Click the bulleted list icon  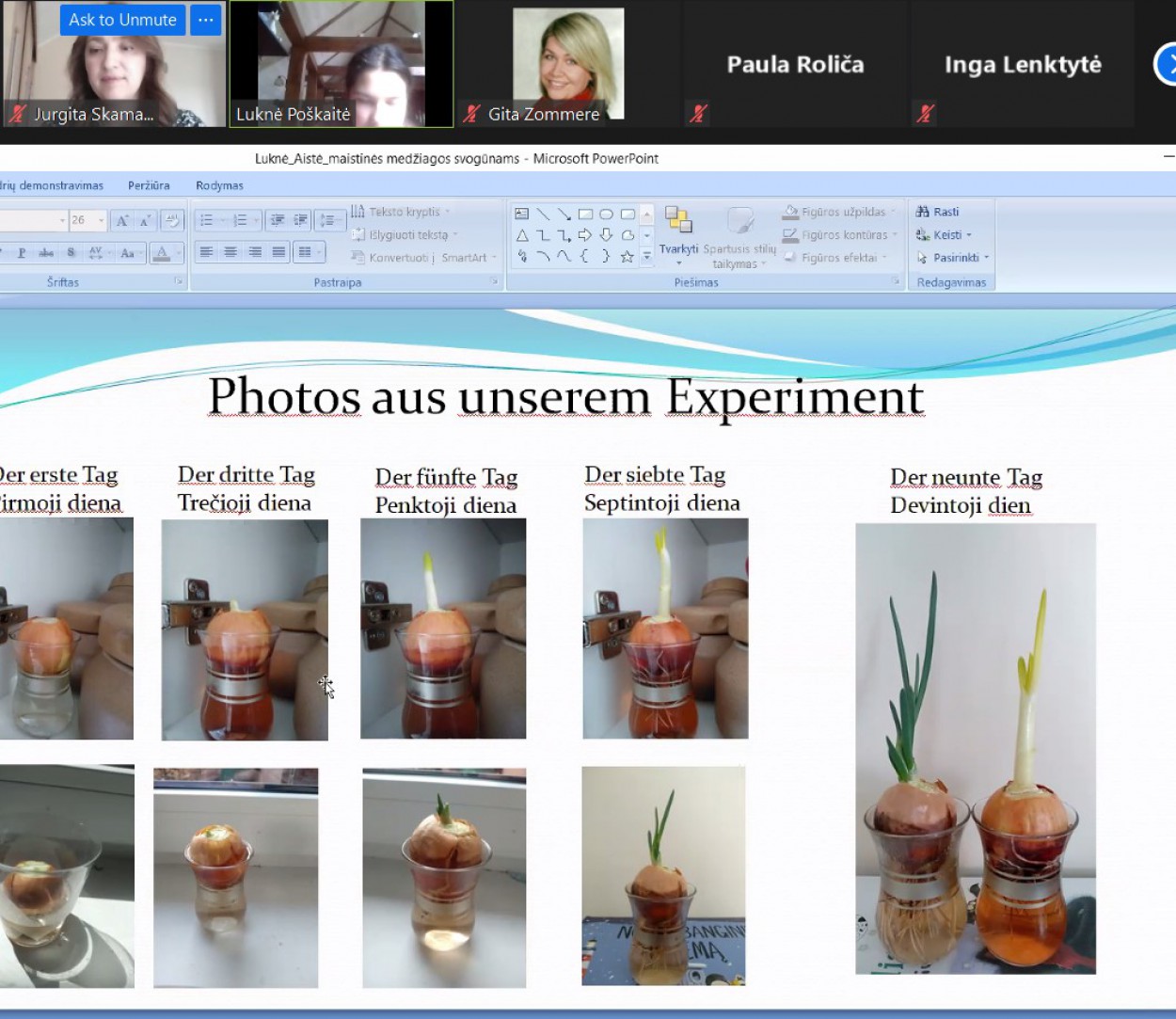coord(207,220)
